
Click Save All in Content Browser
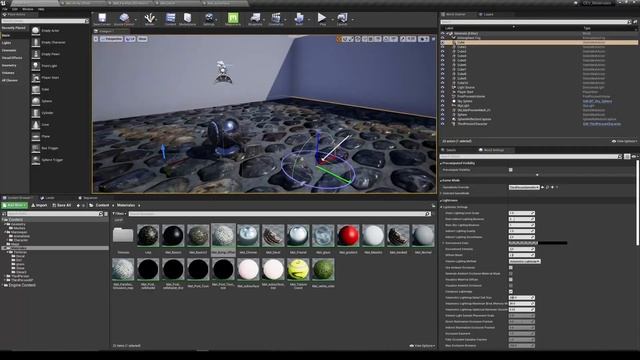click(62, 205)
